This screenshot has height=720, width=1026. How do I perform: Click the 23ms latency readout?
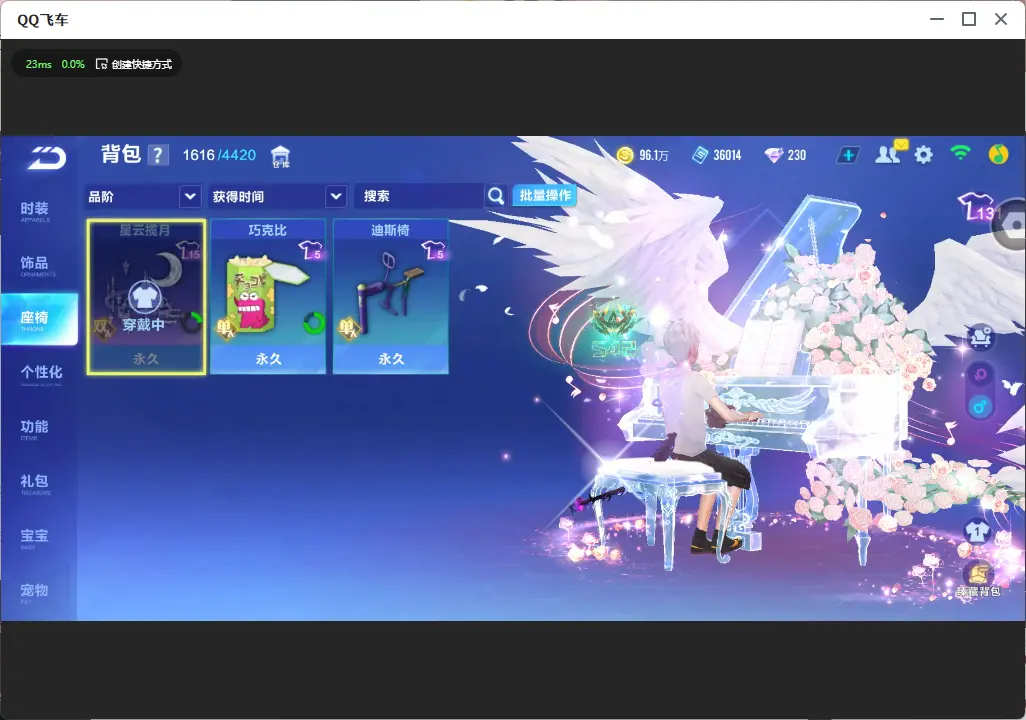(x=39, y=64)
